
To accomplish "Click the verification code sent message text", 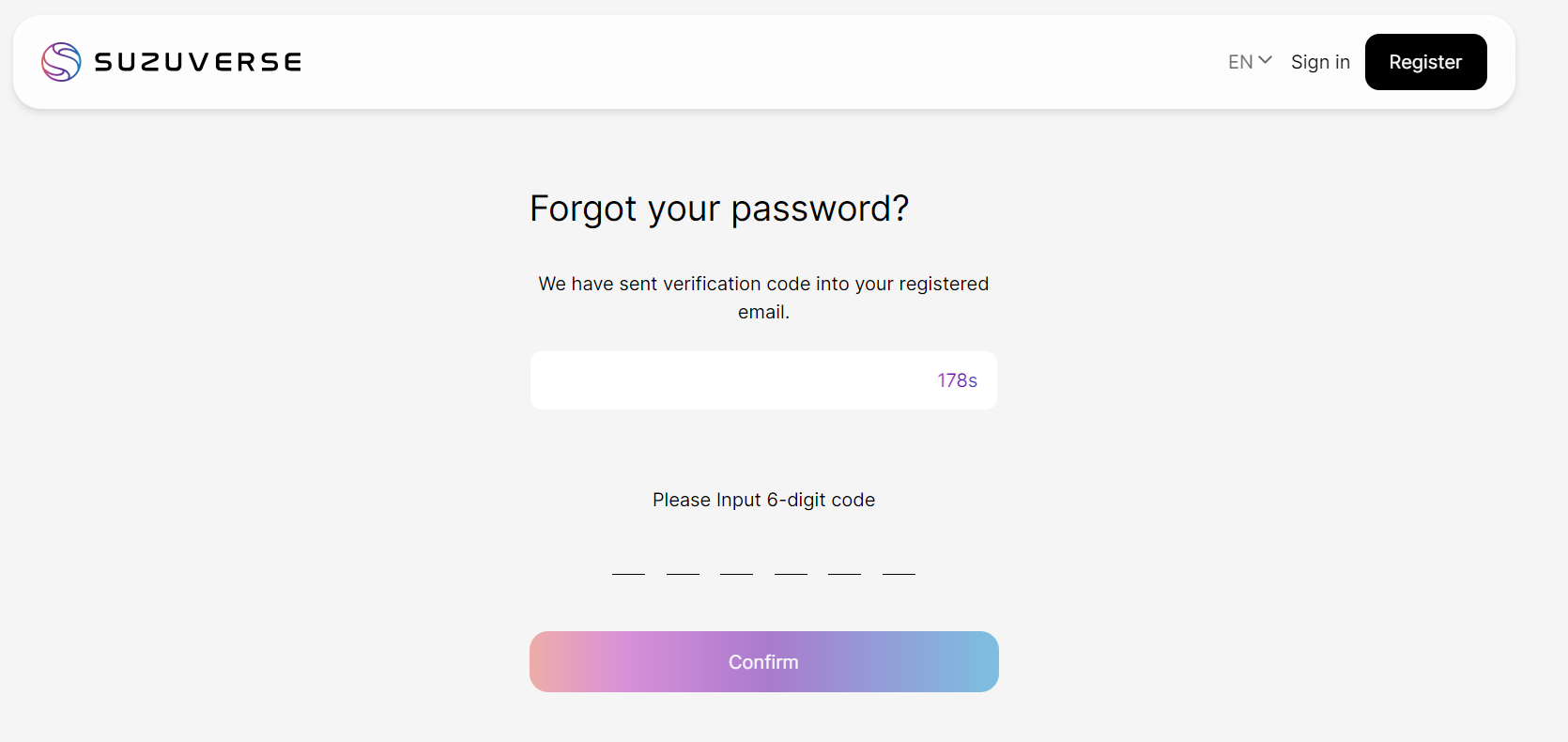I will pyautogui.click(x=762, y=297).
